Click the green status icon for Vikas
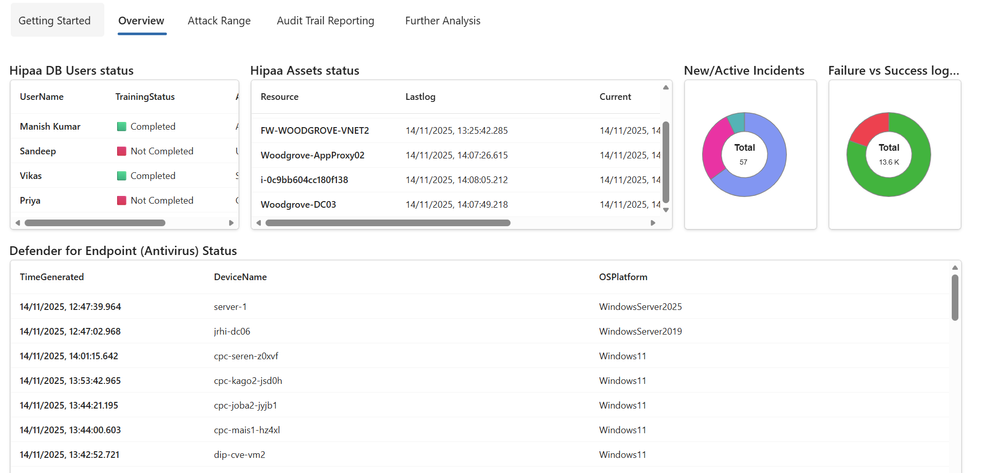The width and height of the screenshot is (999, 473). [x=122, y=176]
